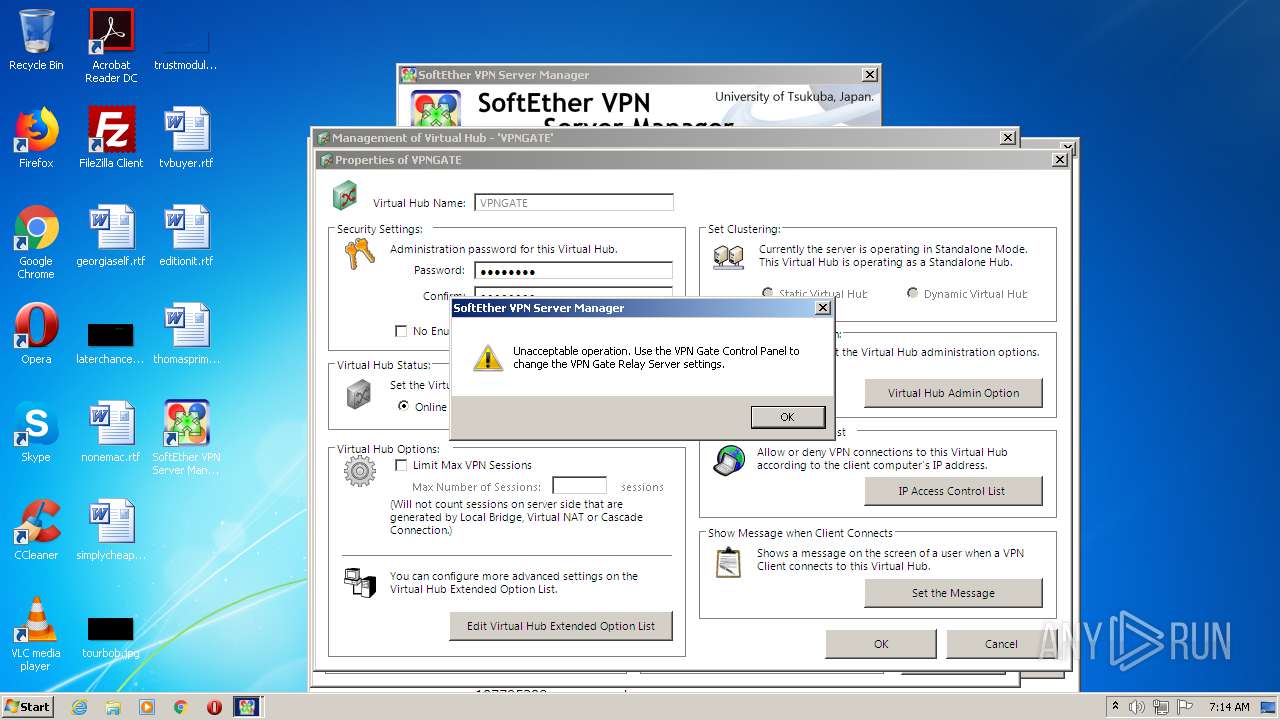Open SoftEther VPN Server Manager desktop shortcut
This screenshot has width=1280, height=720.
186,438
